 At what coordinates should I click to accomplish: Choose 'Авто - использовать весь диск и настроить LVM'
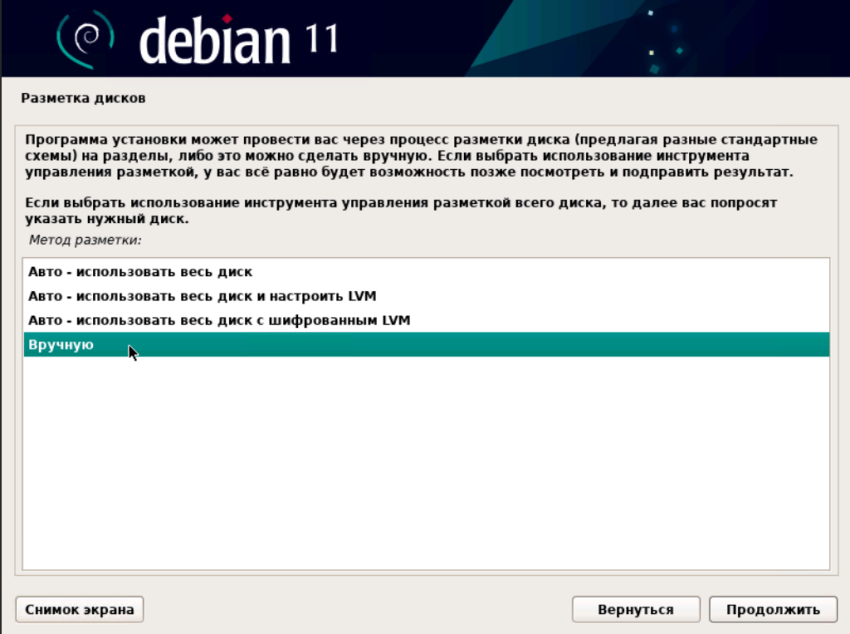click(x=426, y=296)
